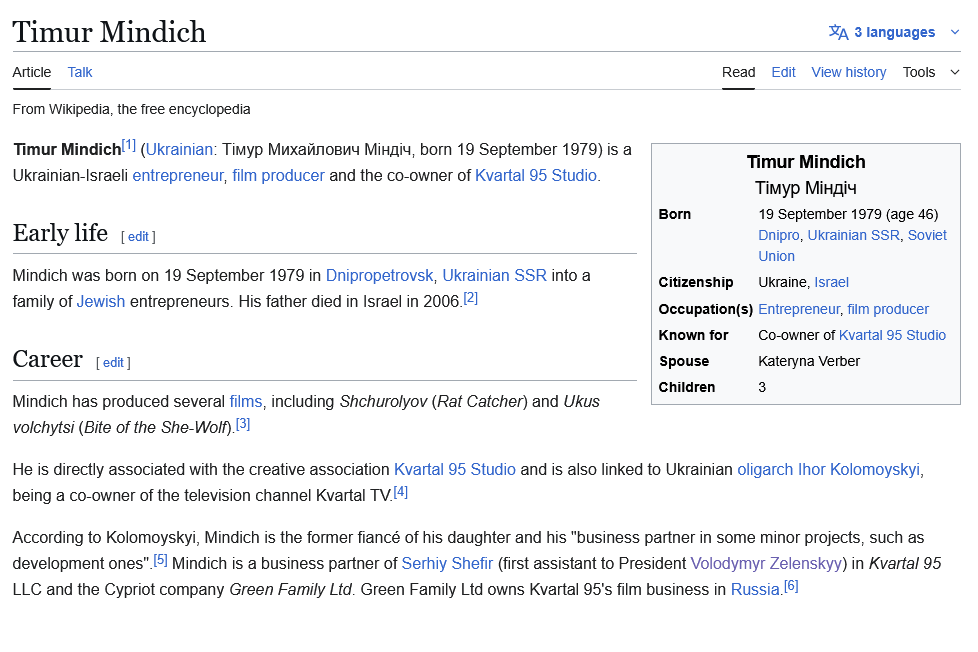Open Israel link in infobox
The image size is (978, 652).
[x=831, y=282]
